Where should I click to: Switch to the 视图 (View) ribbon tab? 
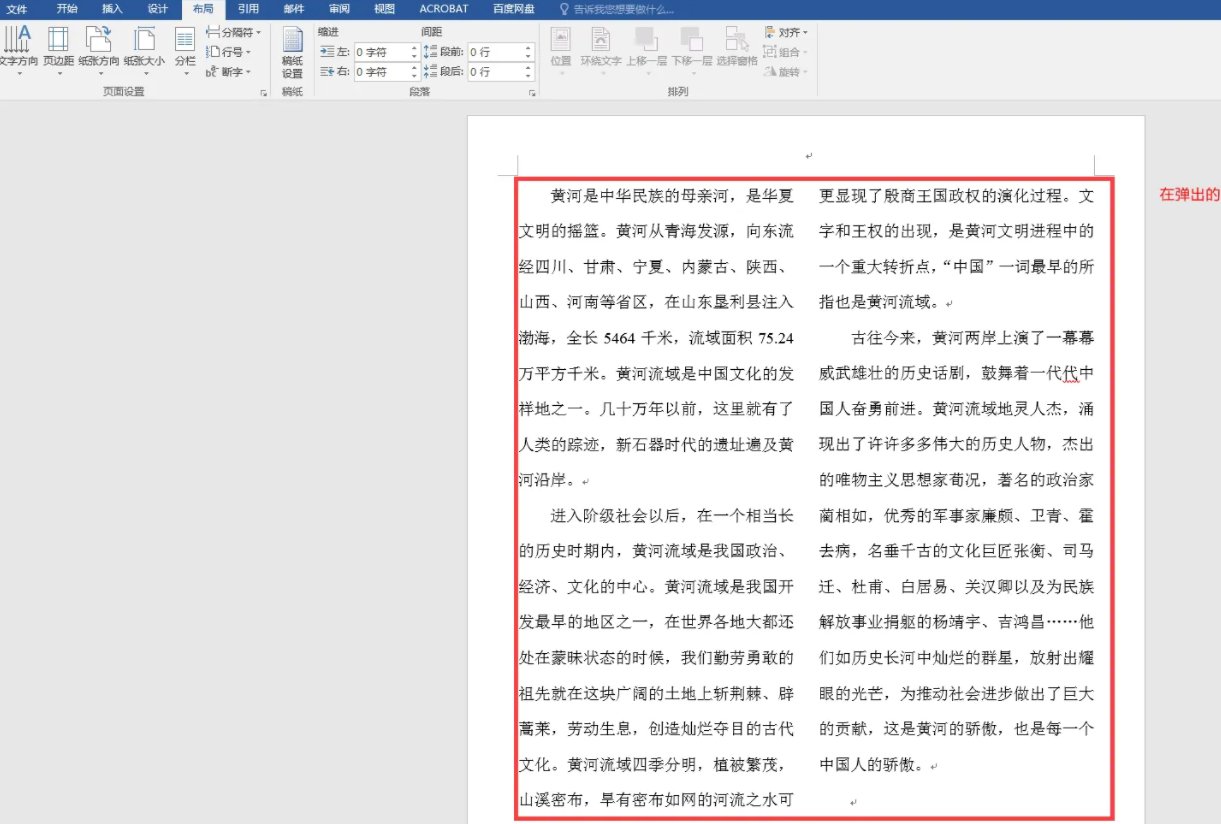coord(385,8)
